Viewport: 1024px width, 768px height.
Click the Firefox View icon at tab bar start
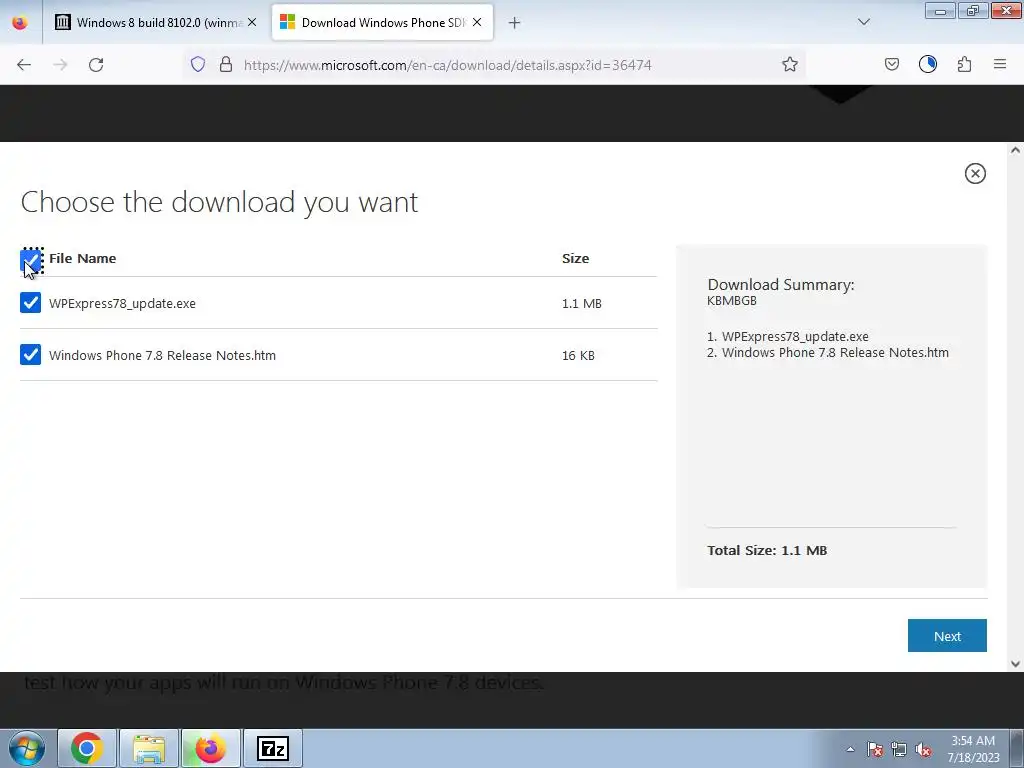(20, 22)
